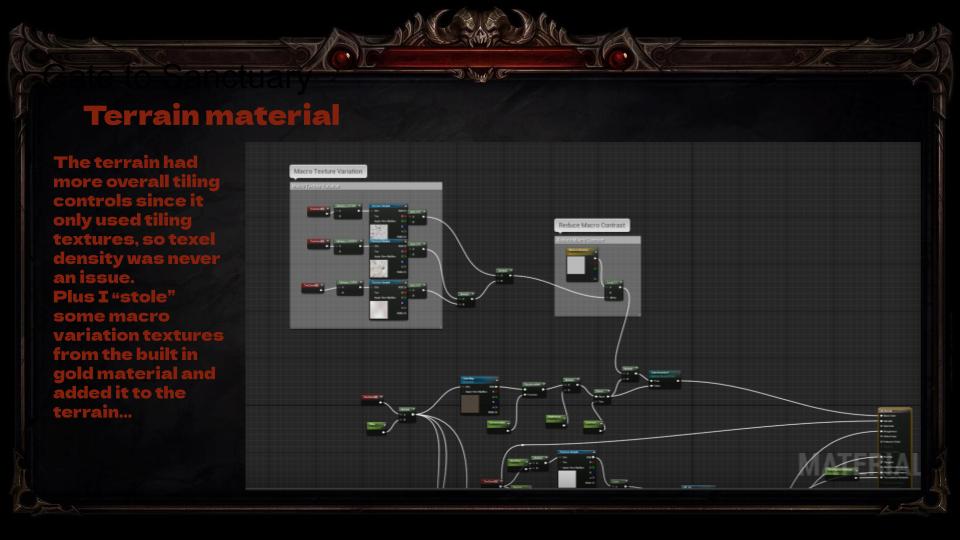
Task: Select the yellow-header node inside Reduce Macro Contrast
Action: pyautogui.click(x=580, y=250)
